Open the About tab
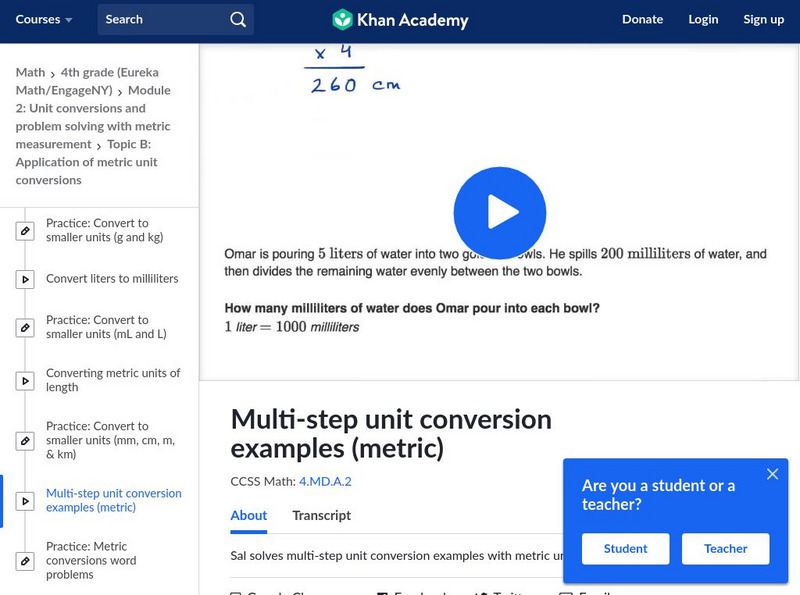800x595 pixels. [x=248, y=517]
